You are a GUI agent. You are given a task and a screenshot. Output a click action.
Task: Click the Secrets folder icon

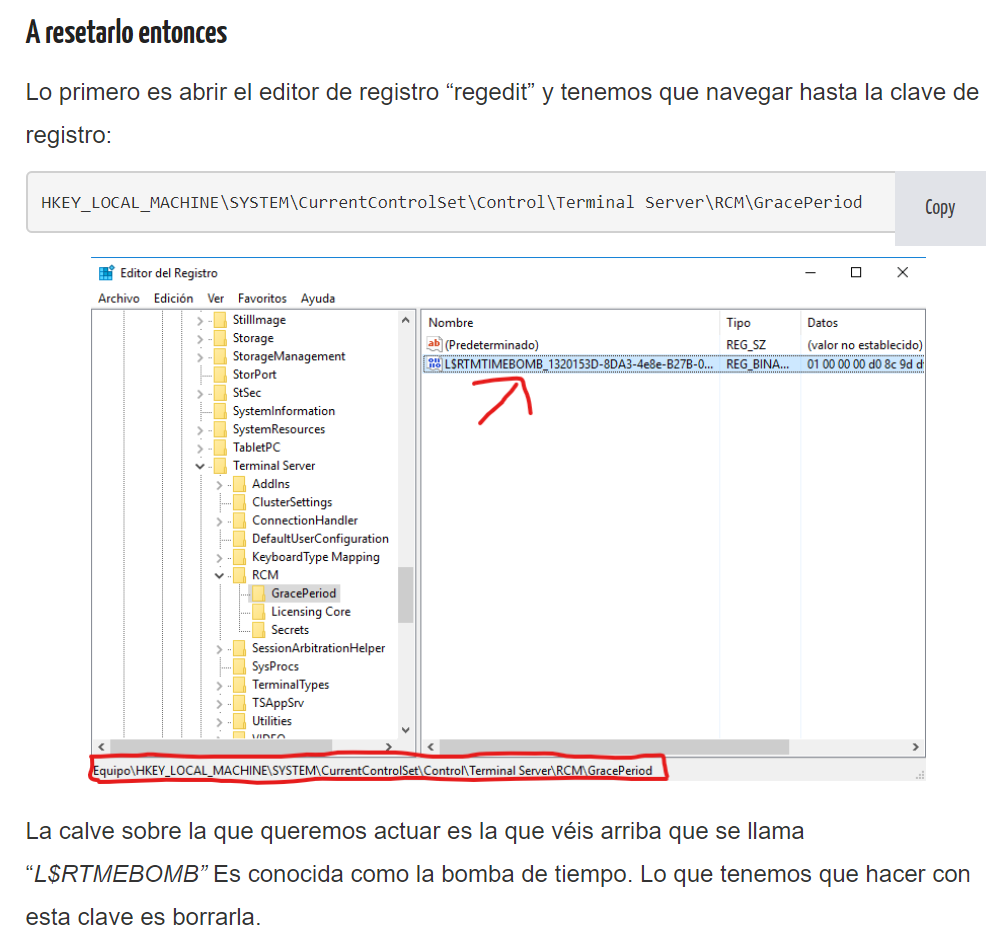click(x=258, y=630)
